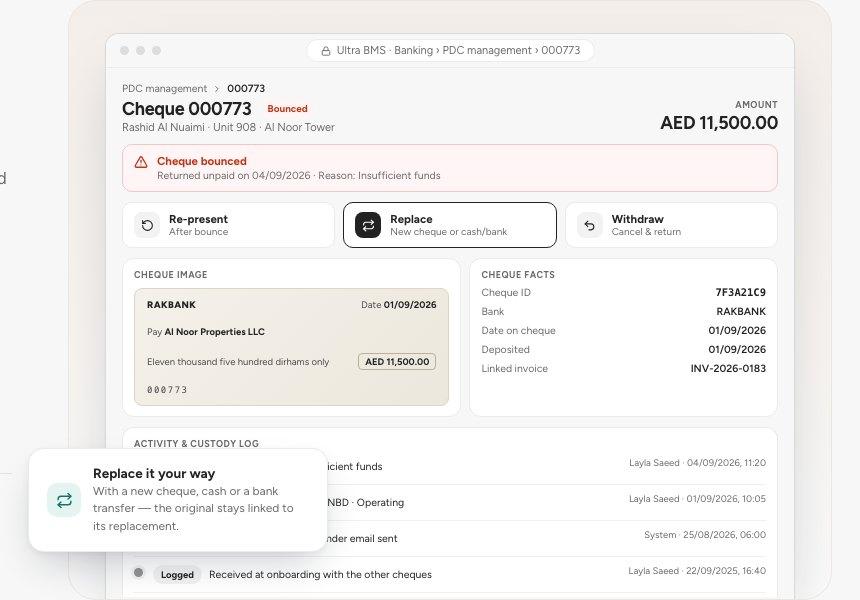Click Eleven thousand five hundred dirhams only text
This screenshot has width=860, height=600.
click(x=238, y=362)
